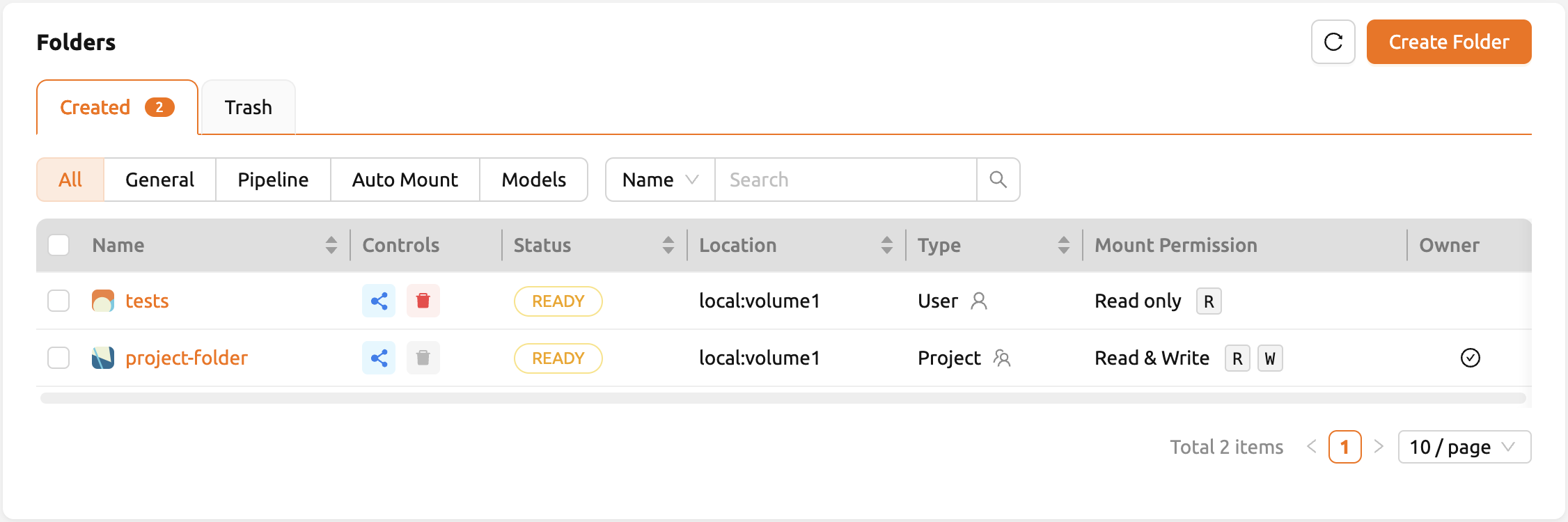Click the W permission badge
Screen dimensions: 1568x522
point(1270,358)
